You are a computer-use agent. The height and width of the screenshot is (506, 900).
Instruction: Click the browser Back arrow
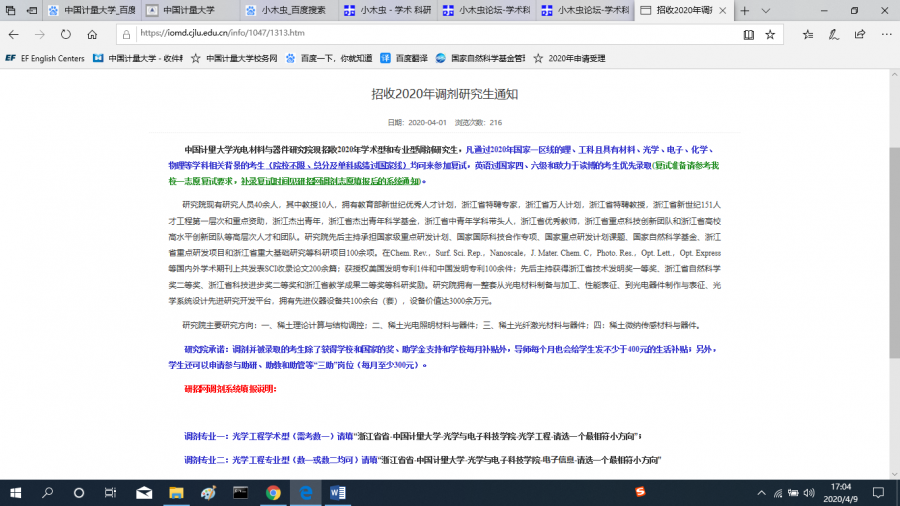[x=14, y=33]
